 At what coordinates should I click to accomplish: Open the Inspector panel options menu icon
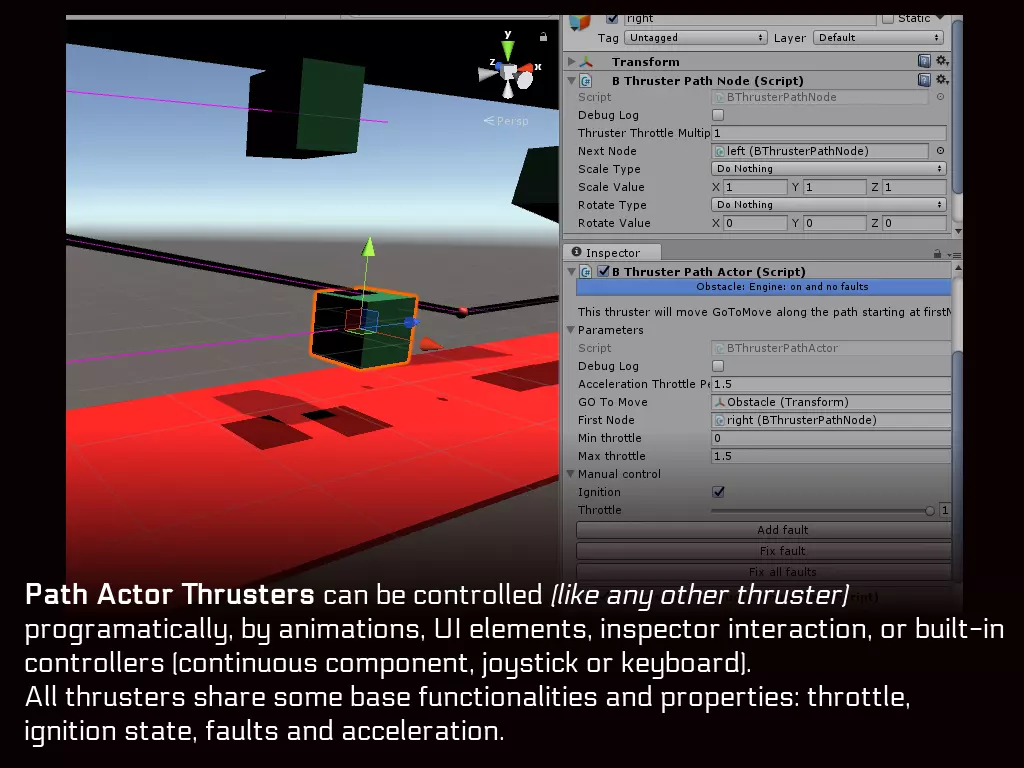pyautogui.click(x=954, y=255)
